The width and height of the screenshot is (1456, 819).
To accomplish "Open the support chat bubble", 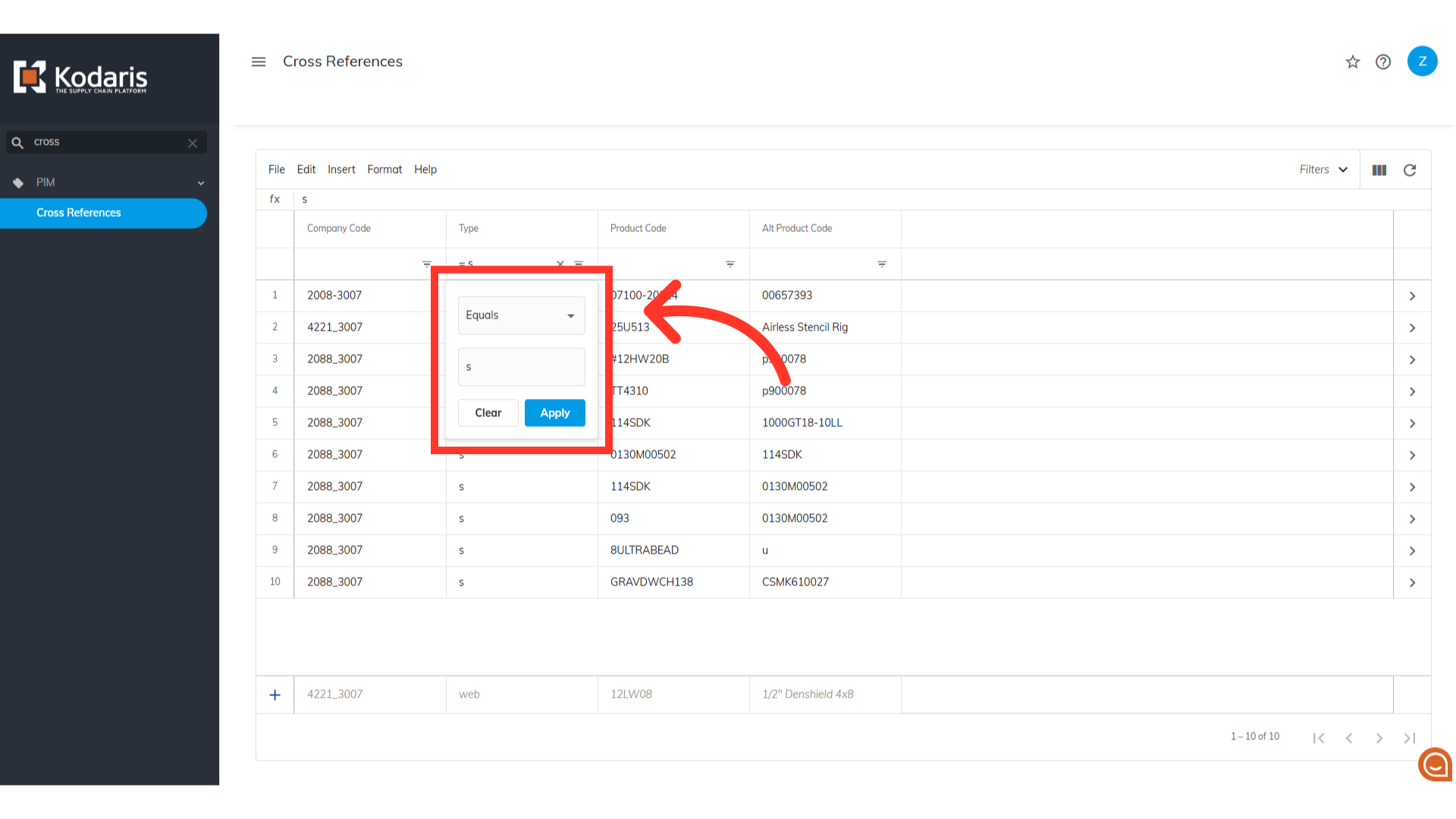I will pos(1435,764).
